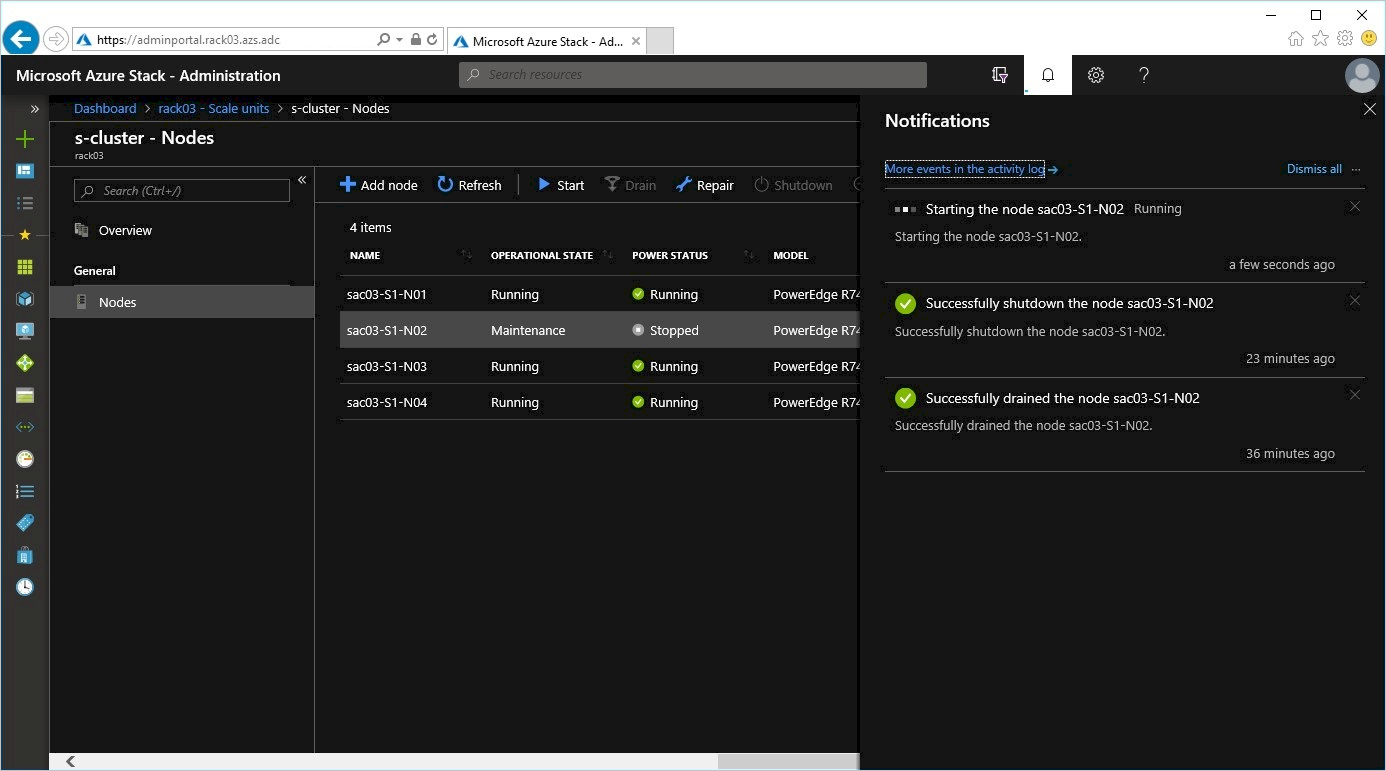
Task: Open the green grid tiles icon in sidebar
Action: pos(25,267)
